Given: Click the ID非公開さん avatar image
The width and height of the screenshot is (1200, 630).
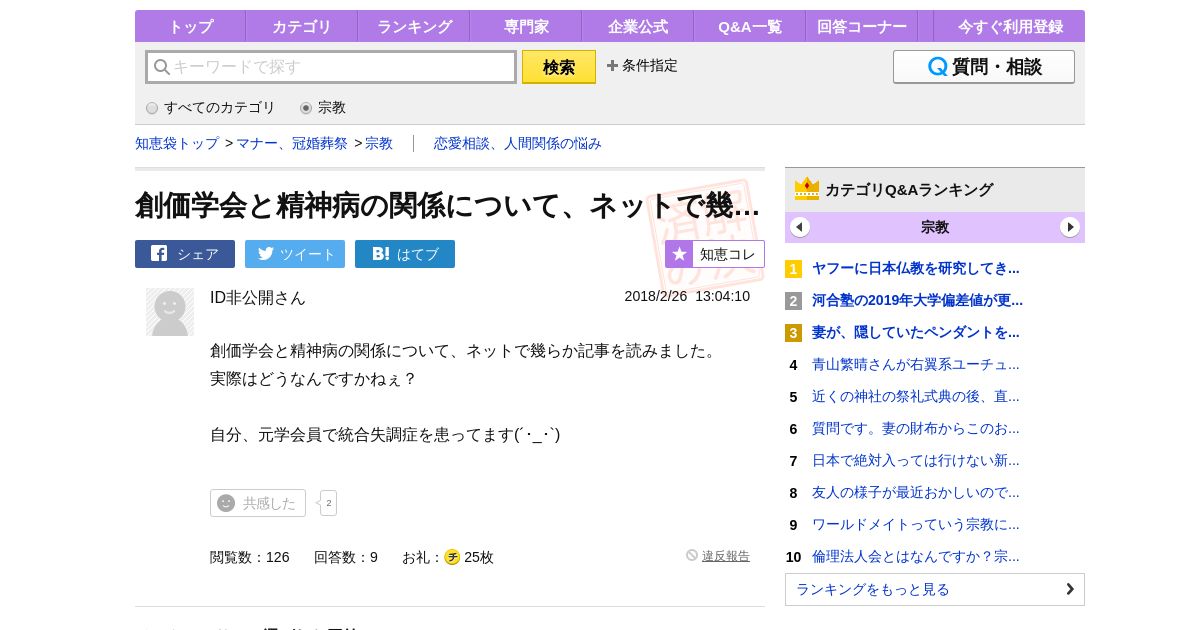Looking at the screenshot, I should (170, 312).
